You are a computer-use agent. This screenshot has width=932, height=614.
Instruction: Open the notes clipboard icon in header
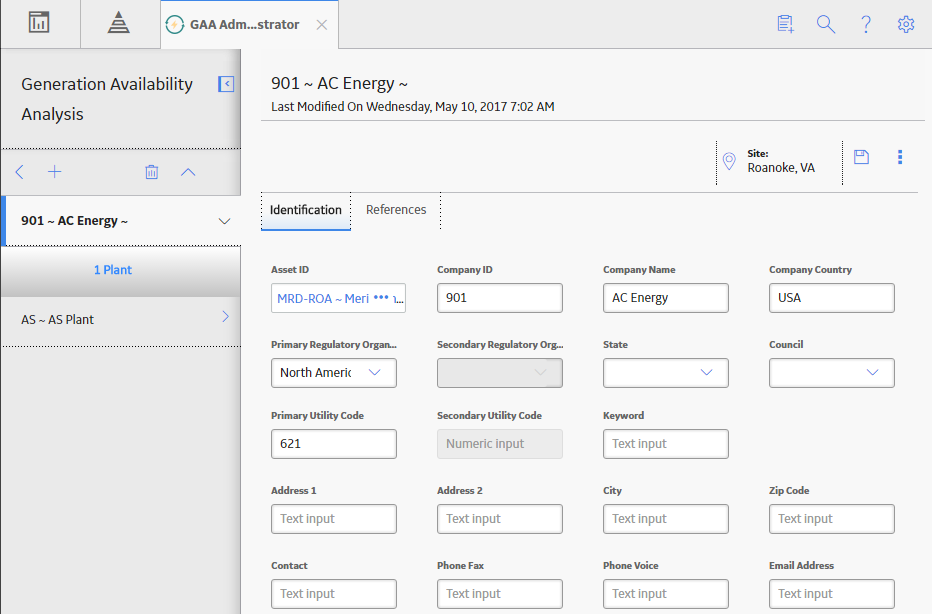tap(786, 24)
